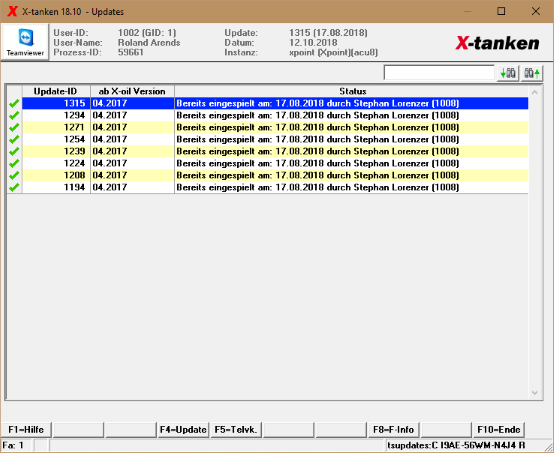The image size is (554, 453).
Task: Click the ab X-oil Version column header
Action: pos(132,91)
